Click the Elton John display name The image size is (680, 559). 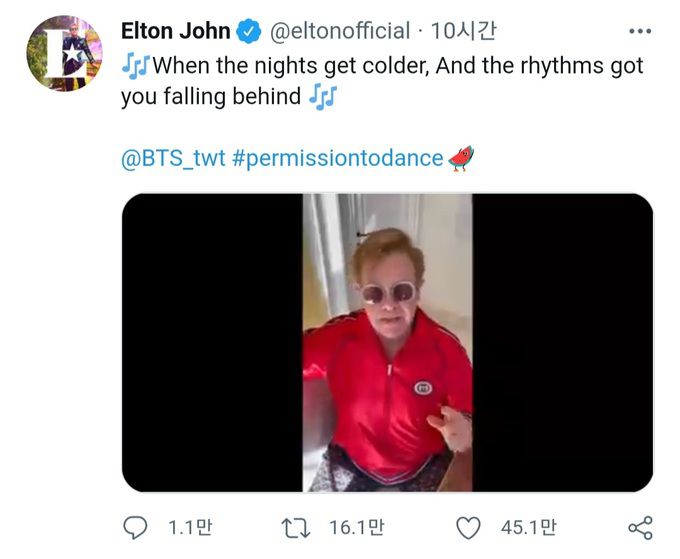pos(176,32)
